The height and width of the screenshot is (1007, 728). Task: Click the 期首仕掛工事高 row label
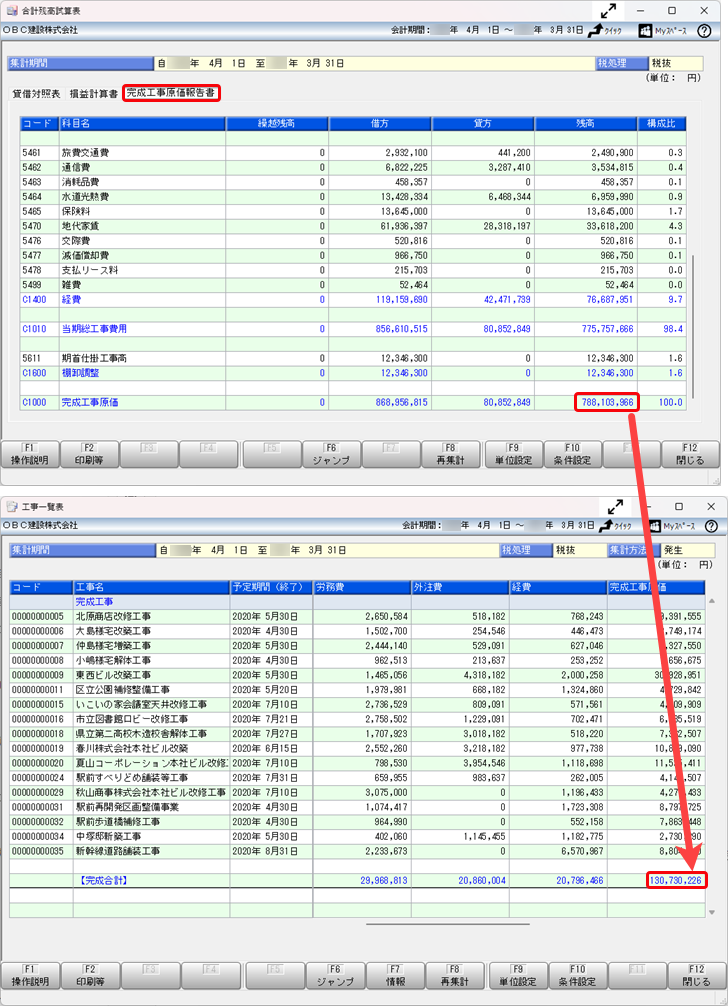click(94, 358)
